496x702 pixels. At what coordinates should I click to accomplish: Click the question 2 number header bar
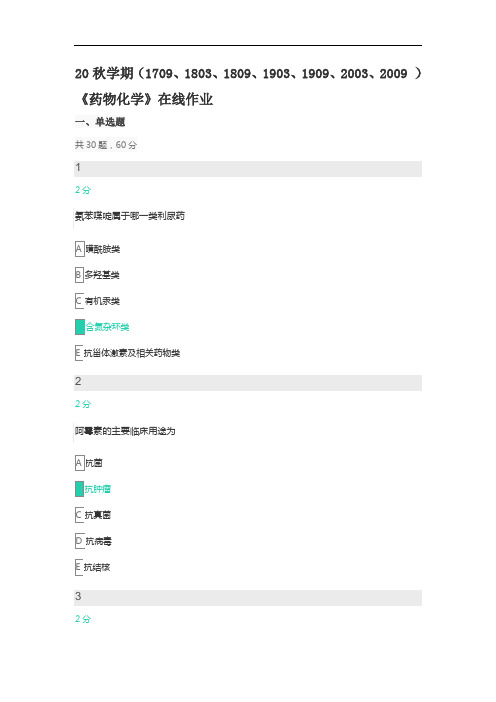(248, 383)
